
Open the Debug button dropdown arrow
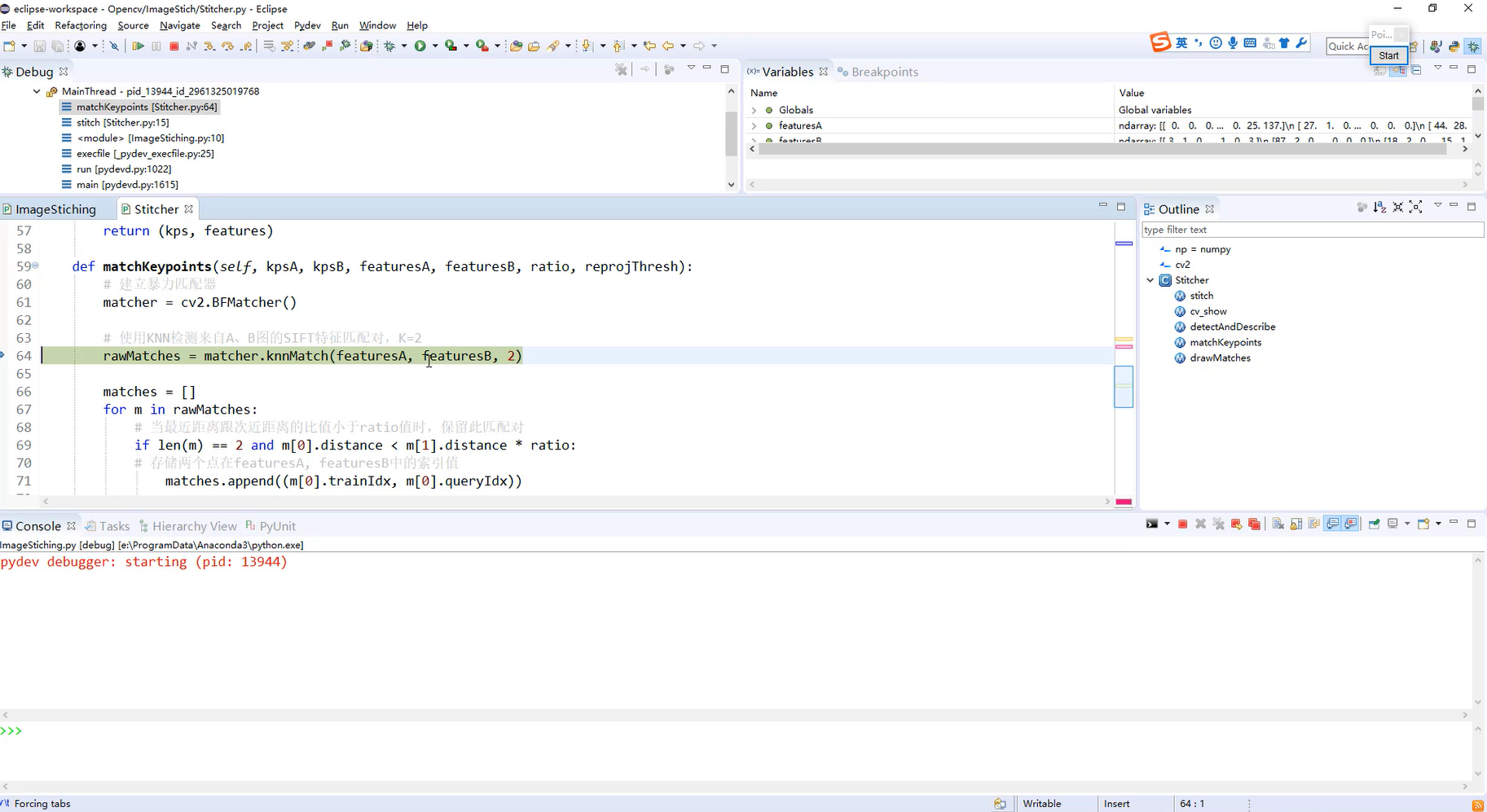point(404,46)
